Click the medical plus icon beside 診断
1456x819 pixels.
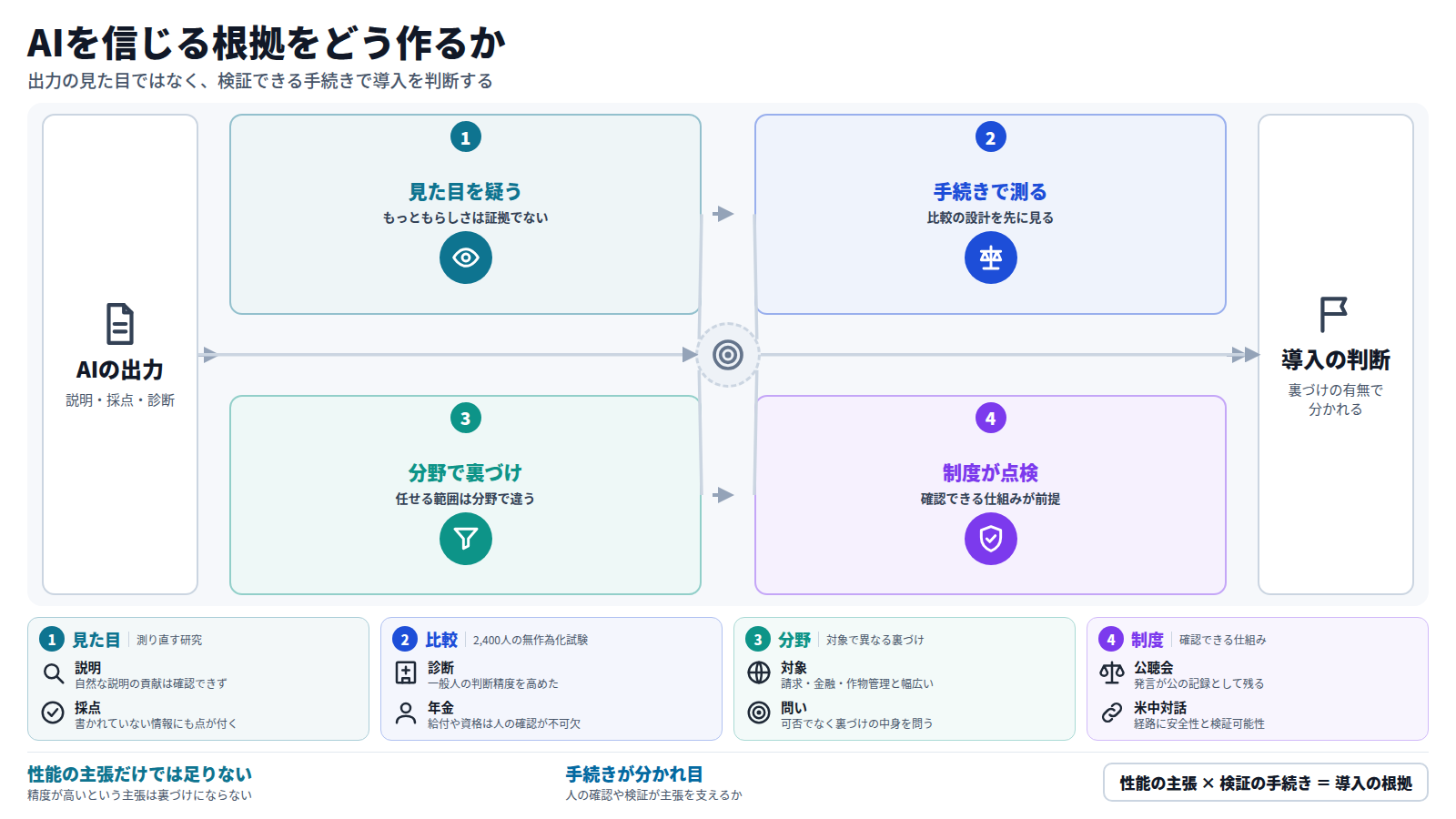point(406,672)
